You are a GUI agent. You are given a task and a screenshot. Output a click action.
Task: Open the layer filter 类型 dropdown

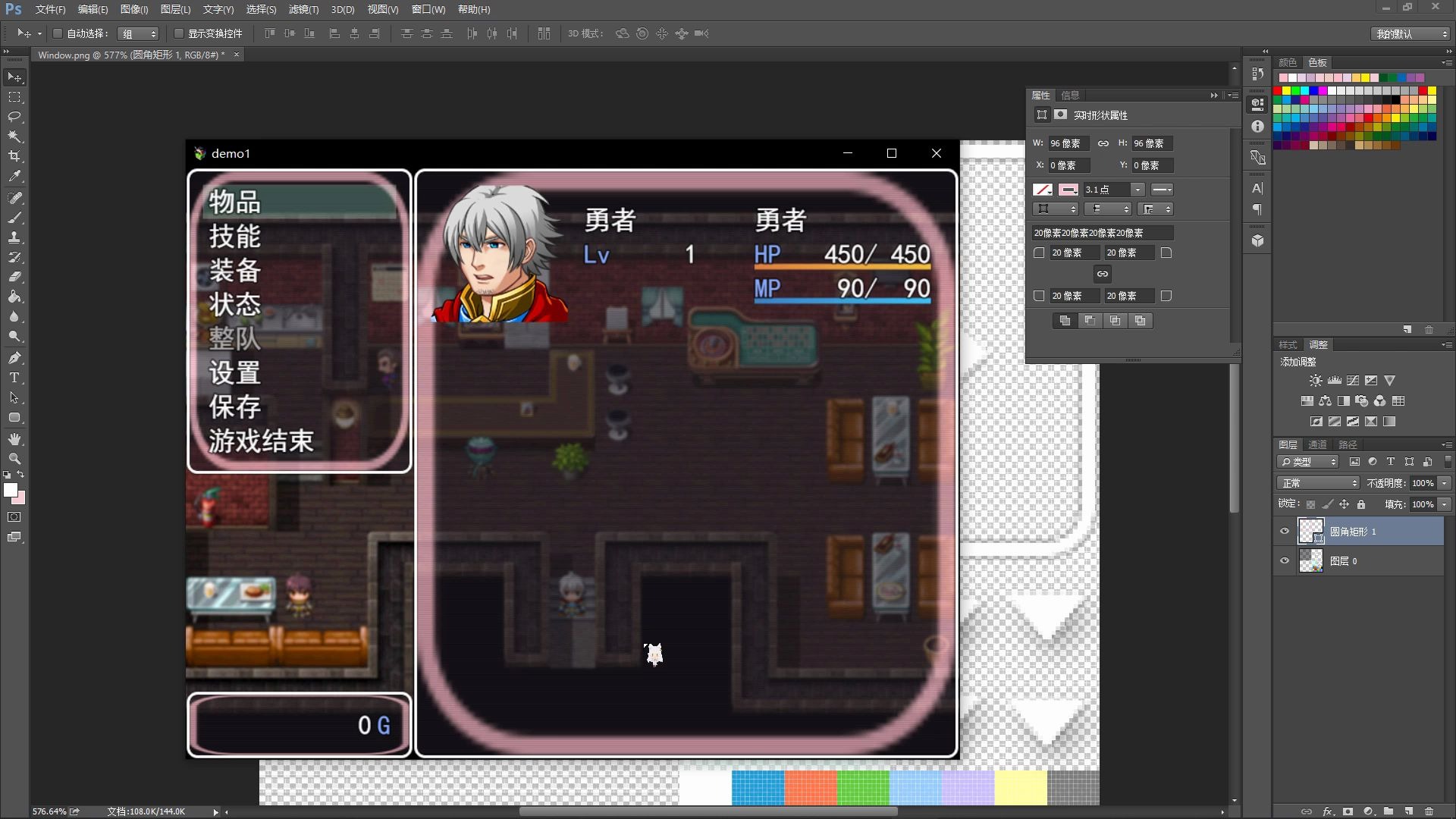(x=1309, y=461)
